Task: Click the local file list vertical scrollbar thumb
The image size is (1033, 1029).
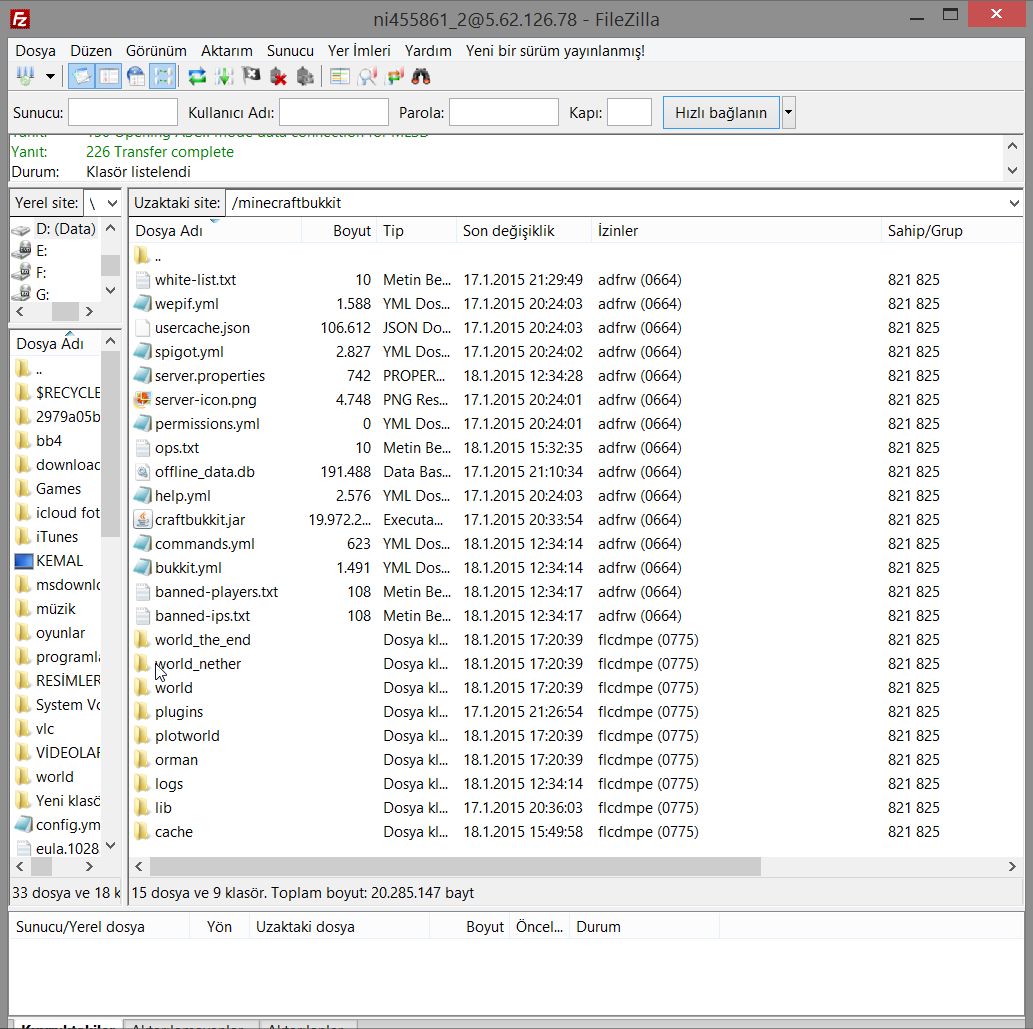Action: [111, 445]
